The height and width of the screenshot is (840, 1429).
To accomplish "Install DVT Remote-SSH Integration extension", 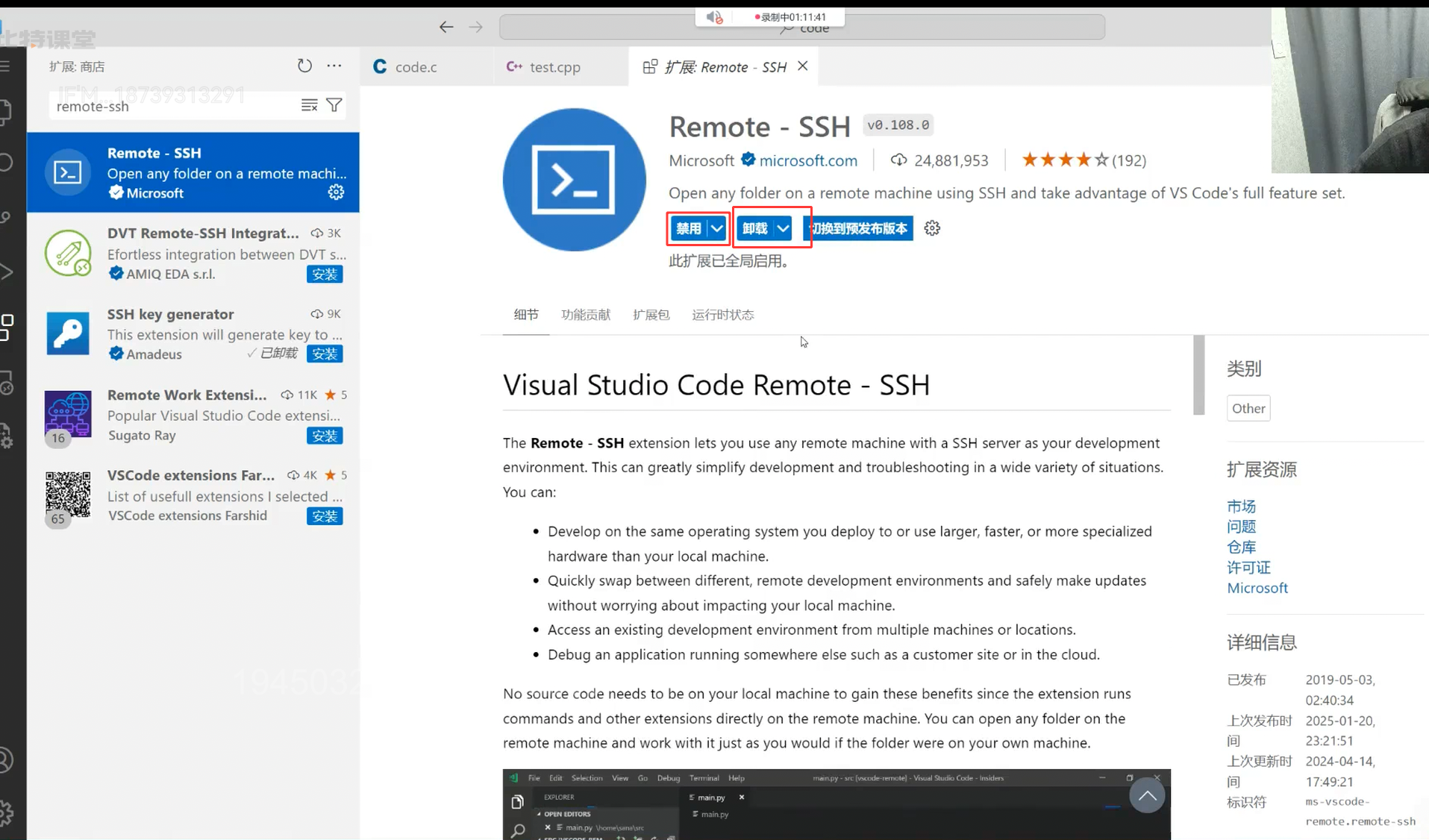I will tap(325, 274).
